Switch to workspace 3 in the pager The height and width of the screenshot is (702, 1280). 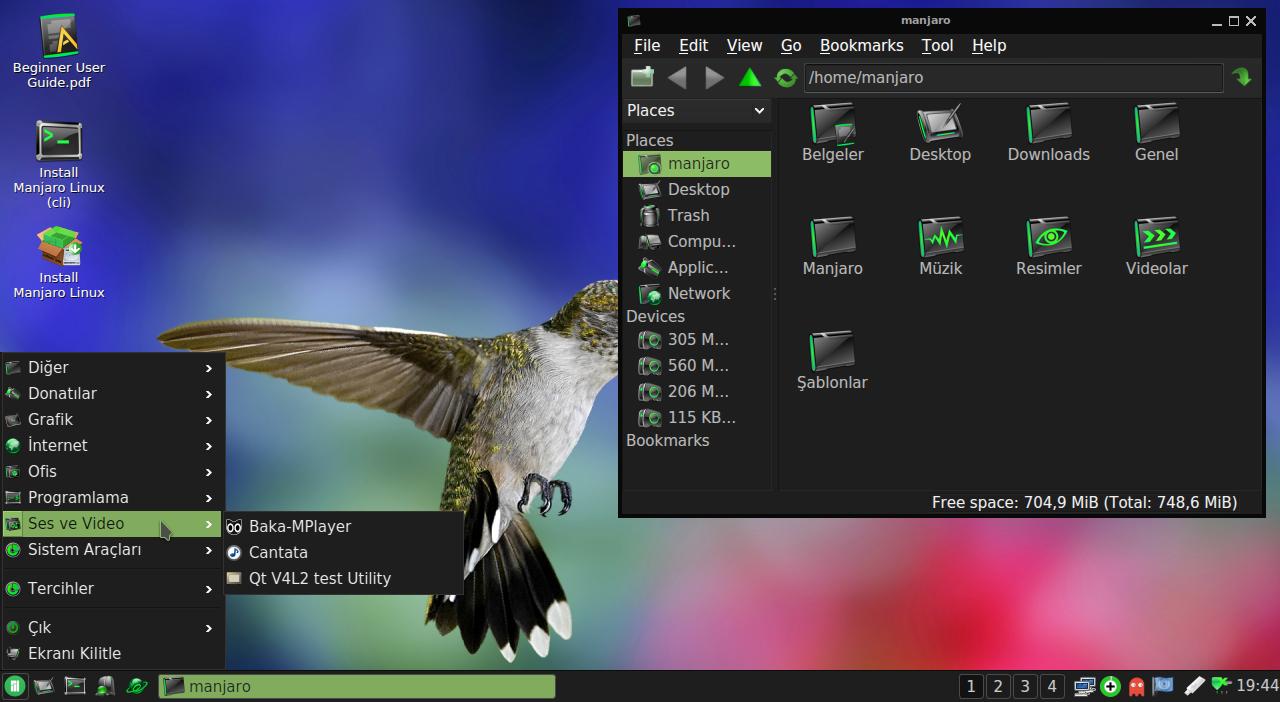point(1025,686)
